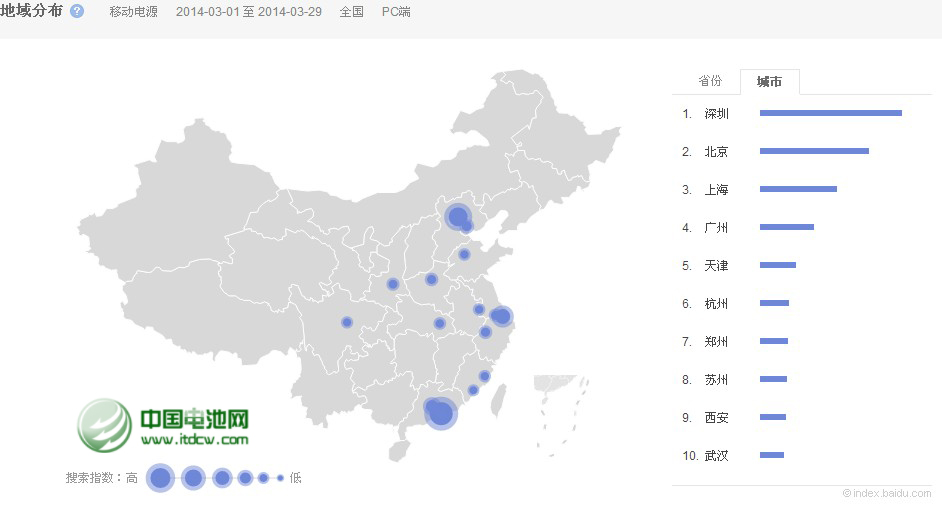Image resolution: width=942 pixels, height=512 pixels.
Task: Select 北京 in the city ranking list
Action: [716, 152]
